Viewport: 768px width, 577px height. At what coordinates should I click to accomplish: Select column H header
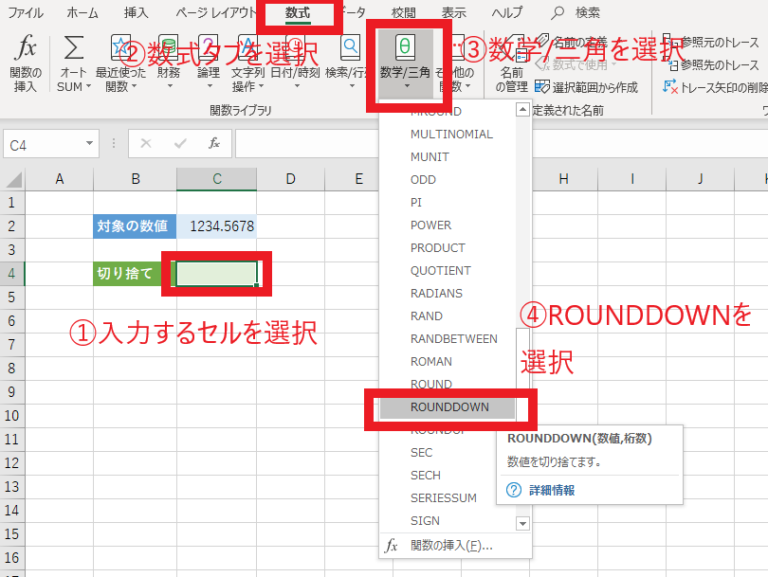coord(564,179)
